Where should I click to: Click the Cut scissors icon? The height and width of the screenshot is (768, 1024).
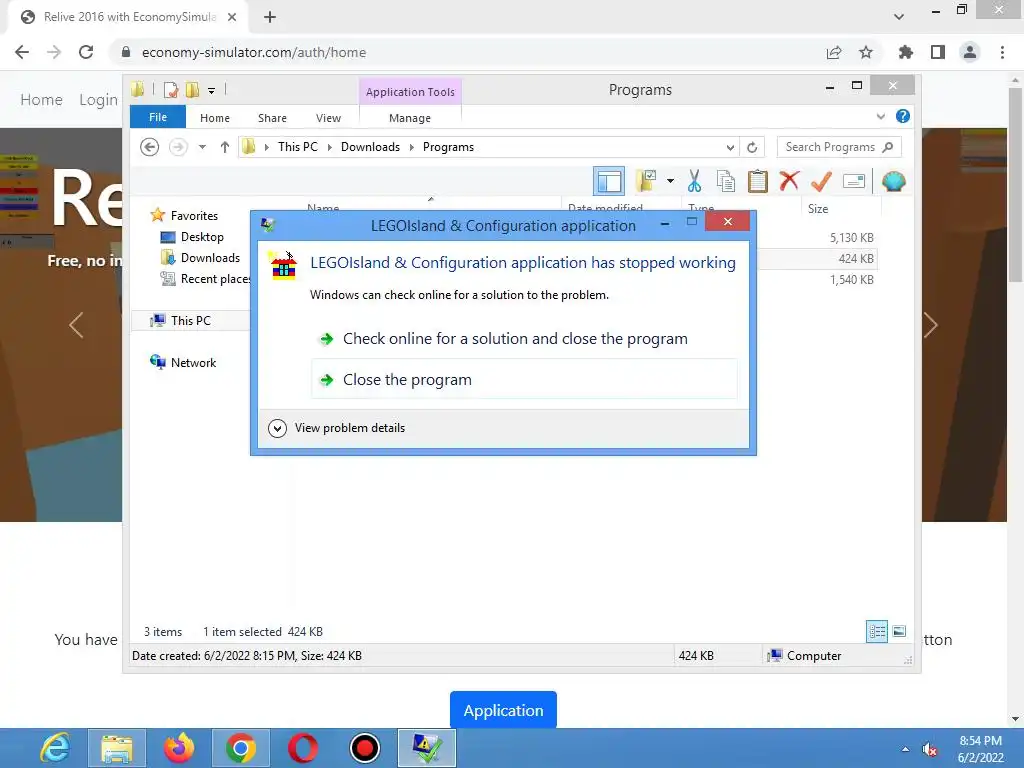[x=694, y=182]
